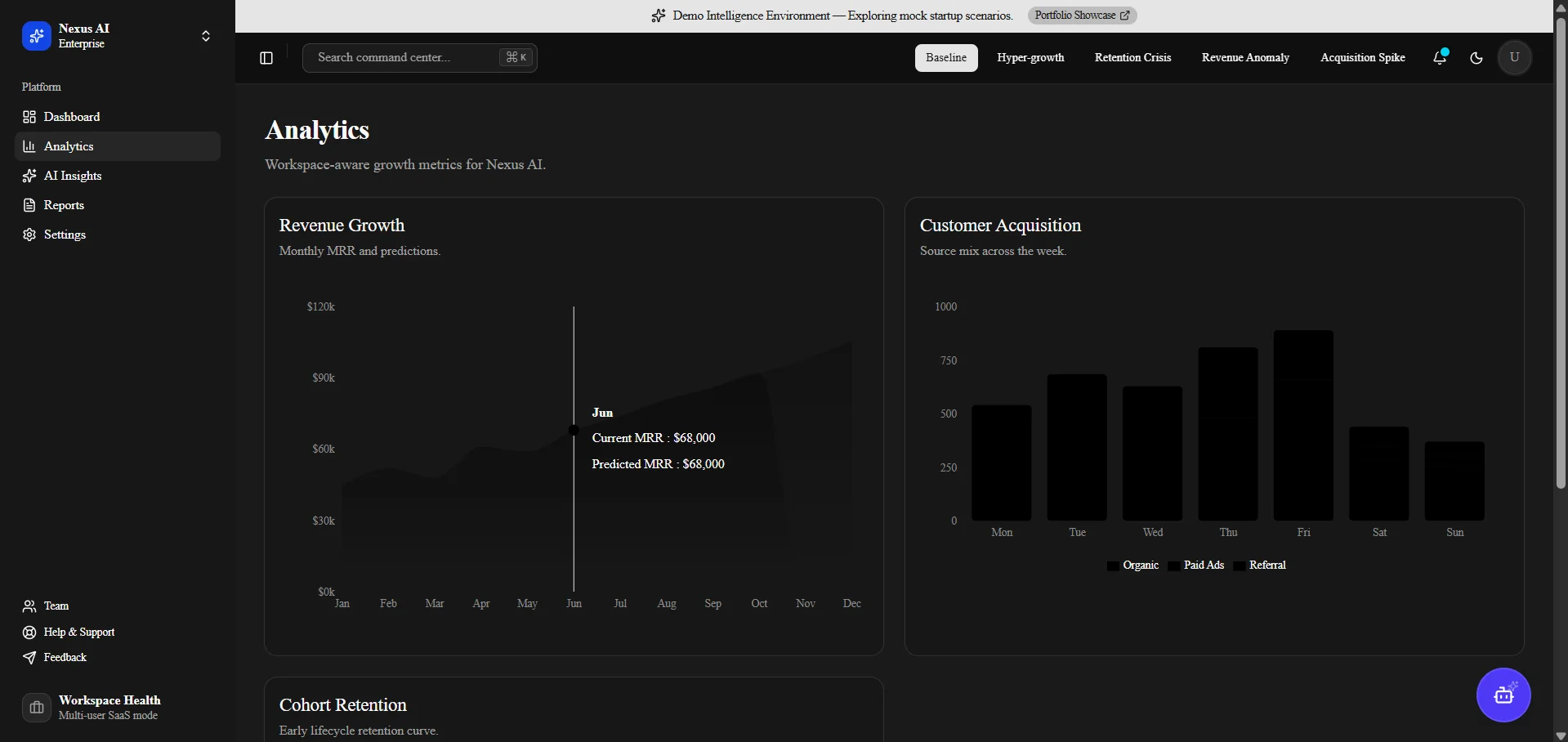Go to Reports page
The image size is (1568, 742).
point(118,205)
